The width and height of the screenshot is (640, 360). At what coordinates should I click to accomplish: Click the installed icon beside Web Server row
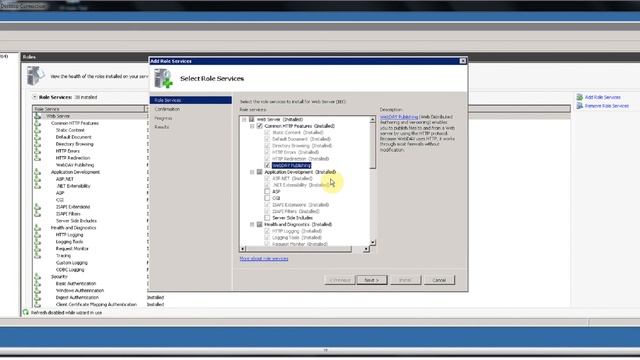coord(38,116)
